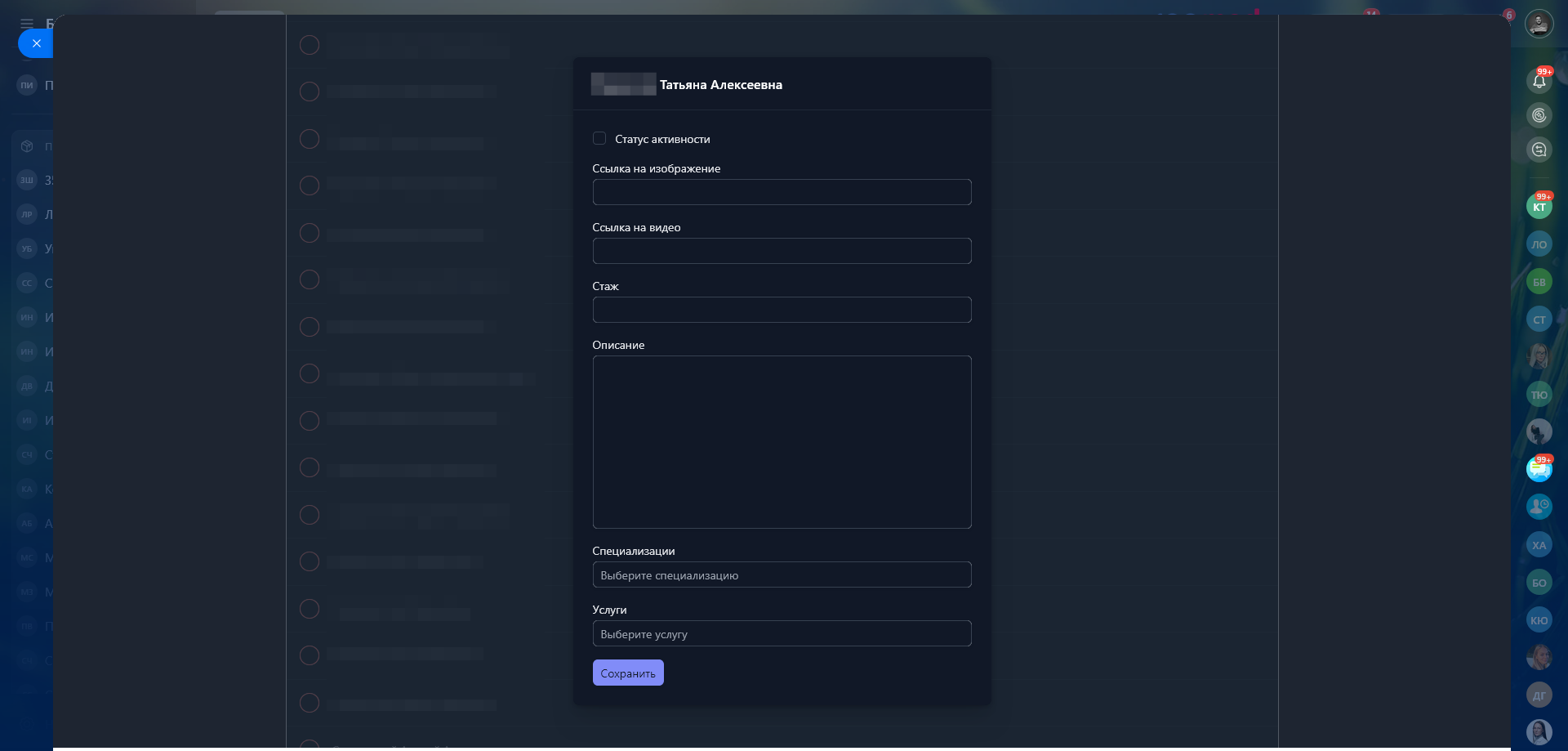Click the cube icon in the left sidebar
Screen dimensions: 1568x751
pyautogui.click(x=27, y=146)
